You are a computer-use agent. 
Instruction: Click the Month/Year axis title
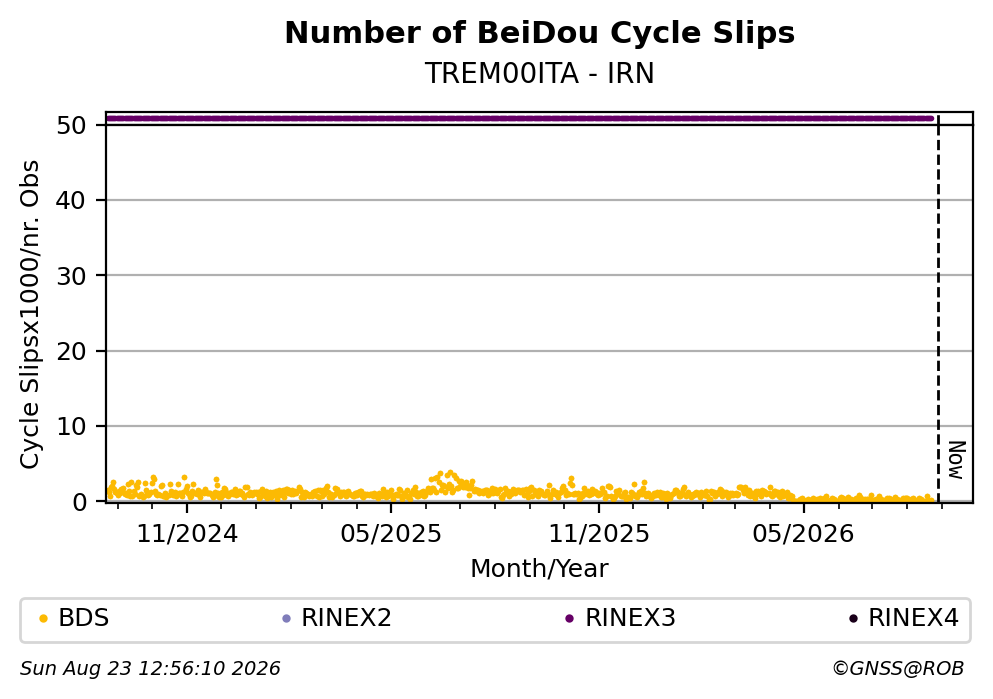pyautogui.click(x=540, y=569)
